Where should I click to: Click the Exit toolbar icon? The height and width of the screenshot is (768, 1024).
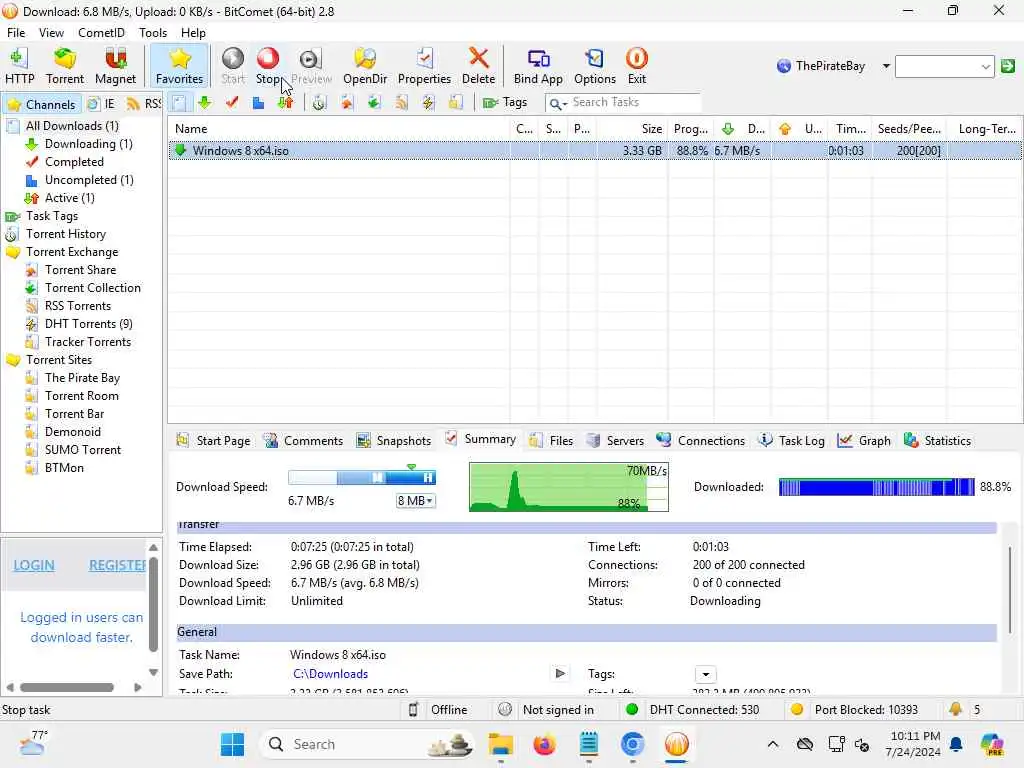pyautogui.click(x=637, y=66)
